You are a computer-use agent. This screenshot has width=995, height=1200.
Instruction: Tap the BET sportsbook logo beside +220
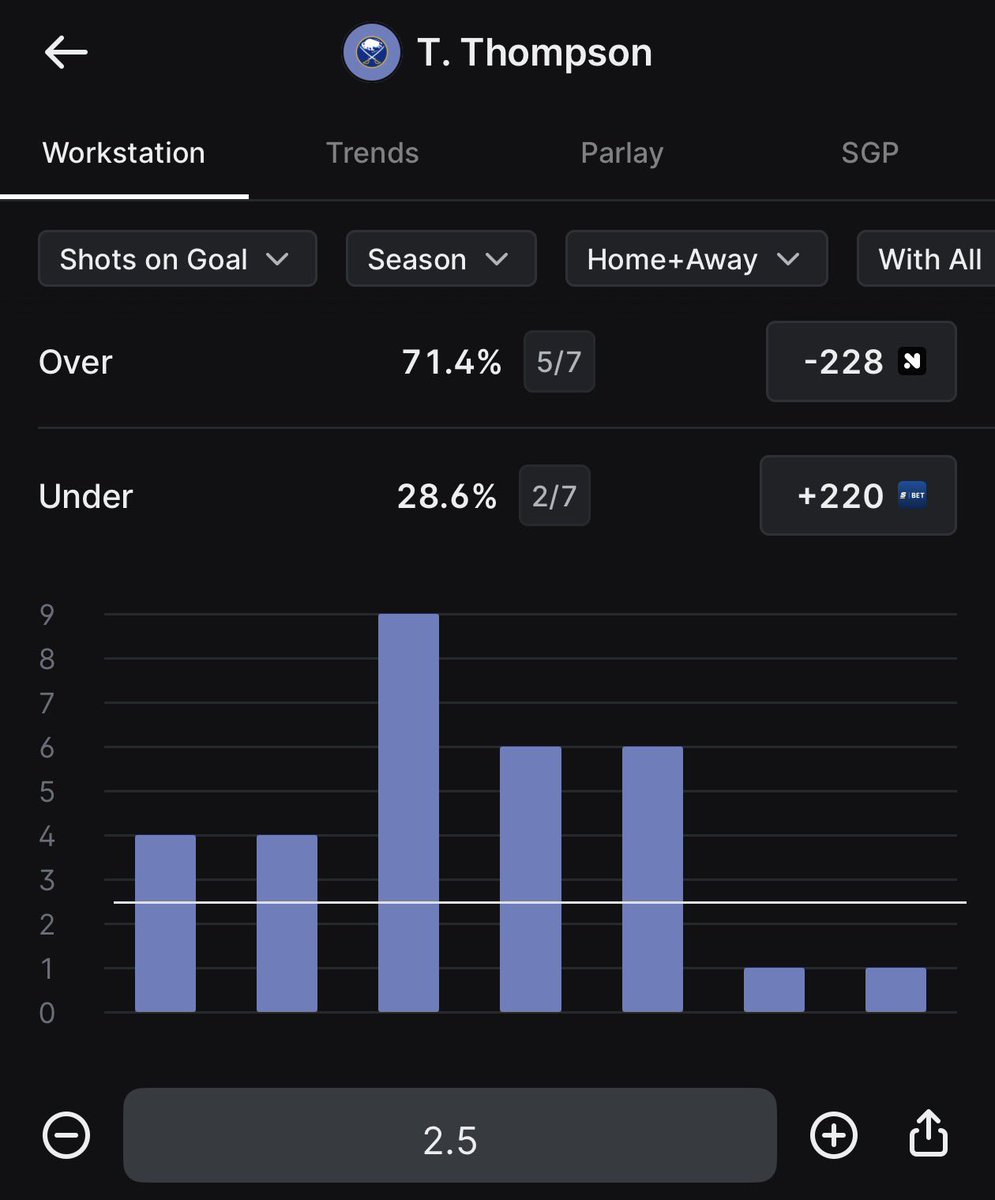(912, 495)
